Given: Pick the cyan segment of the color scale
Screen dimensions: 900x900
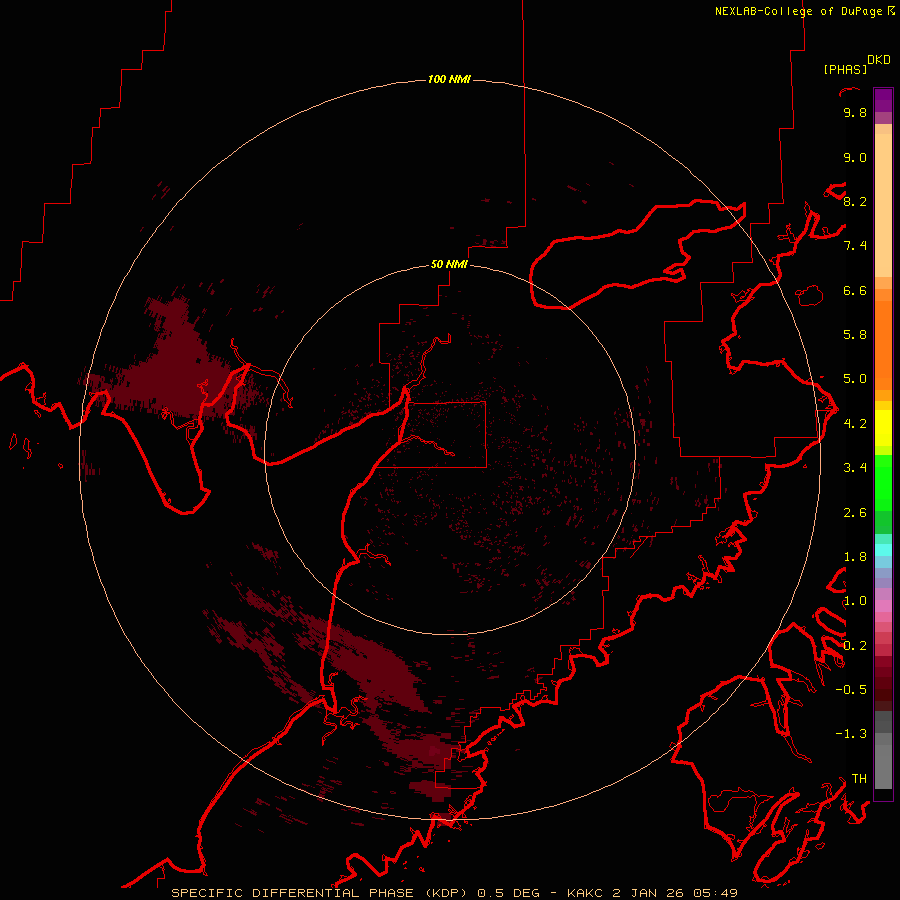Looking at the screenshot, I should coord(883,550).
